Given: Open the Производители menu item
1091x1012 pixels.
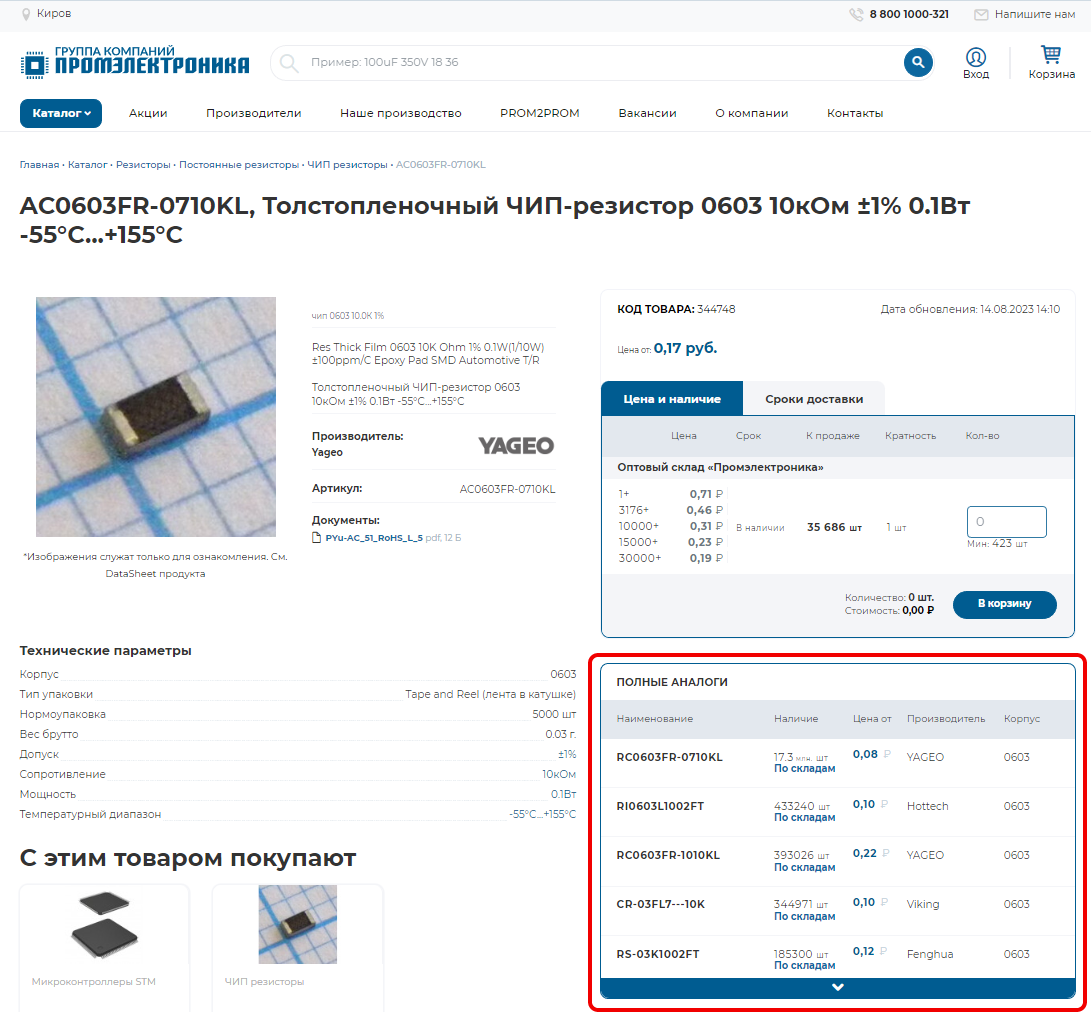Looking at the screenshot, I should (x=253, y=113).
